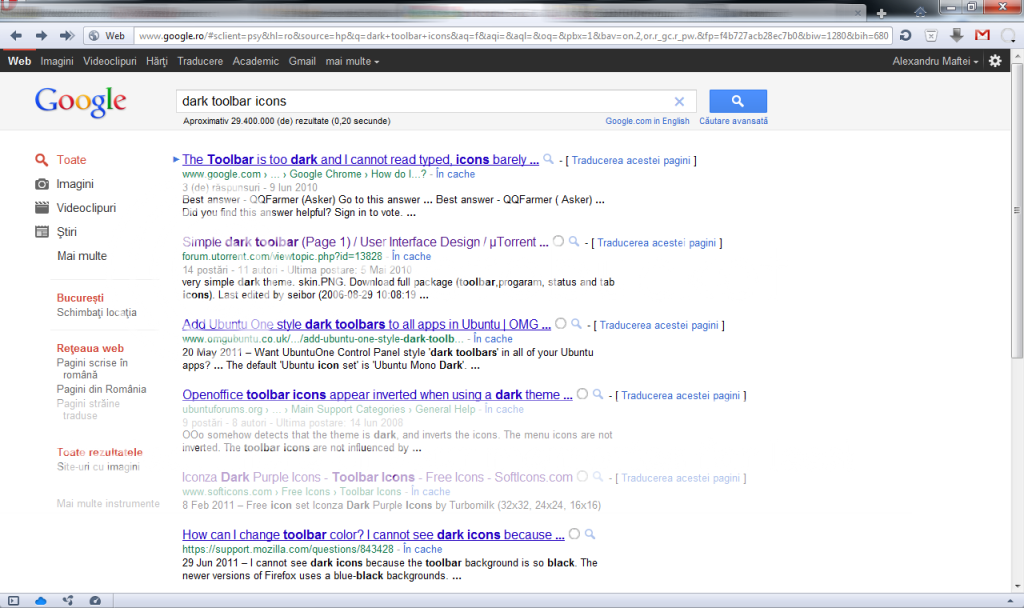
Task: Click the vertical scrollbar thumb
Action: pos(1017,210)
